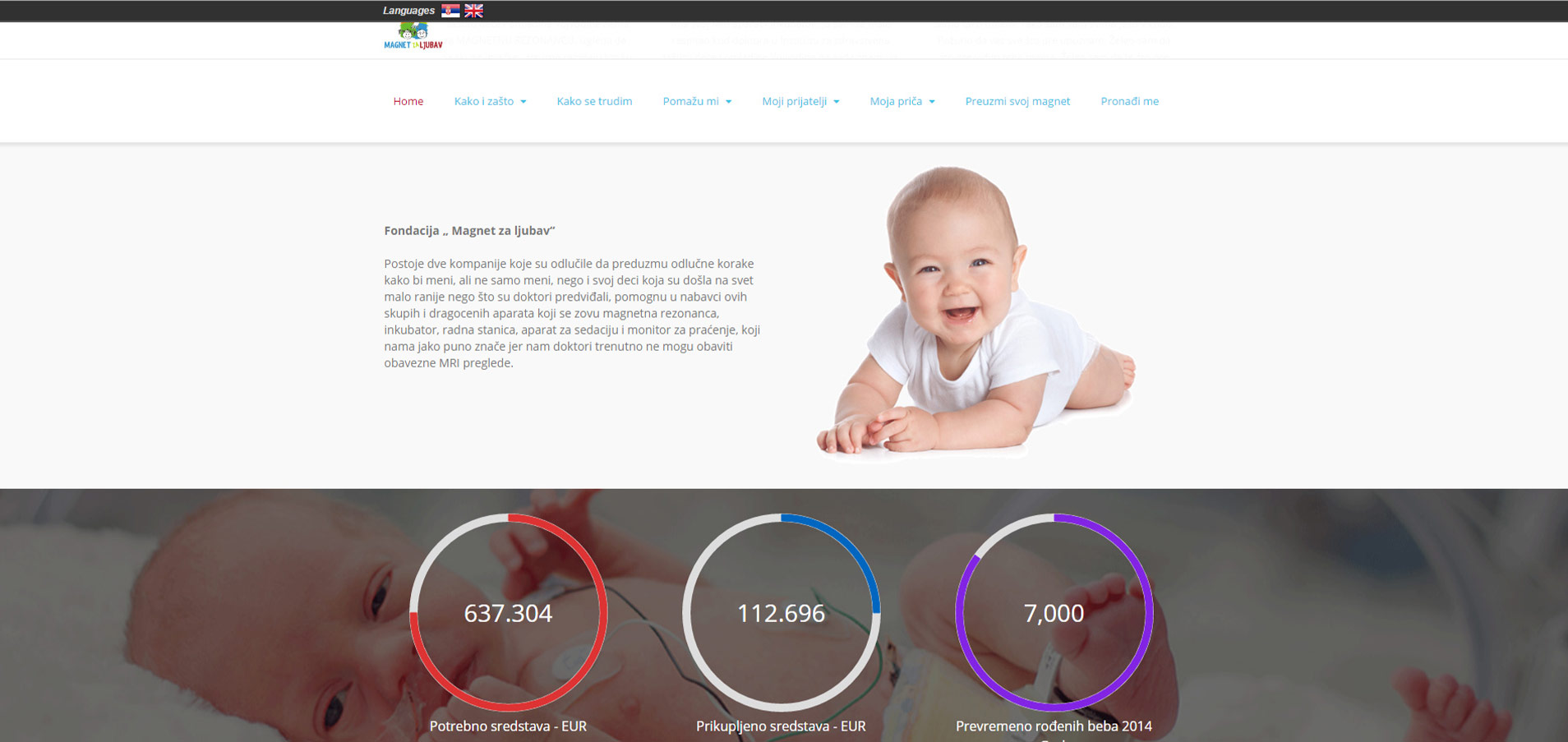Click the purple 7,000 progress circle
This screenshot has width=1568, height=742.
point(1054,613)
